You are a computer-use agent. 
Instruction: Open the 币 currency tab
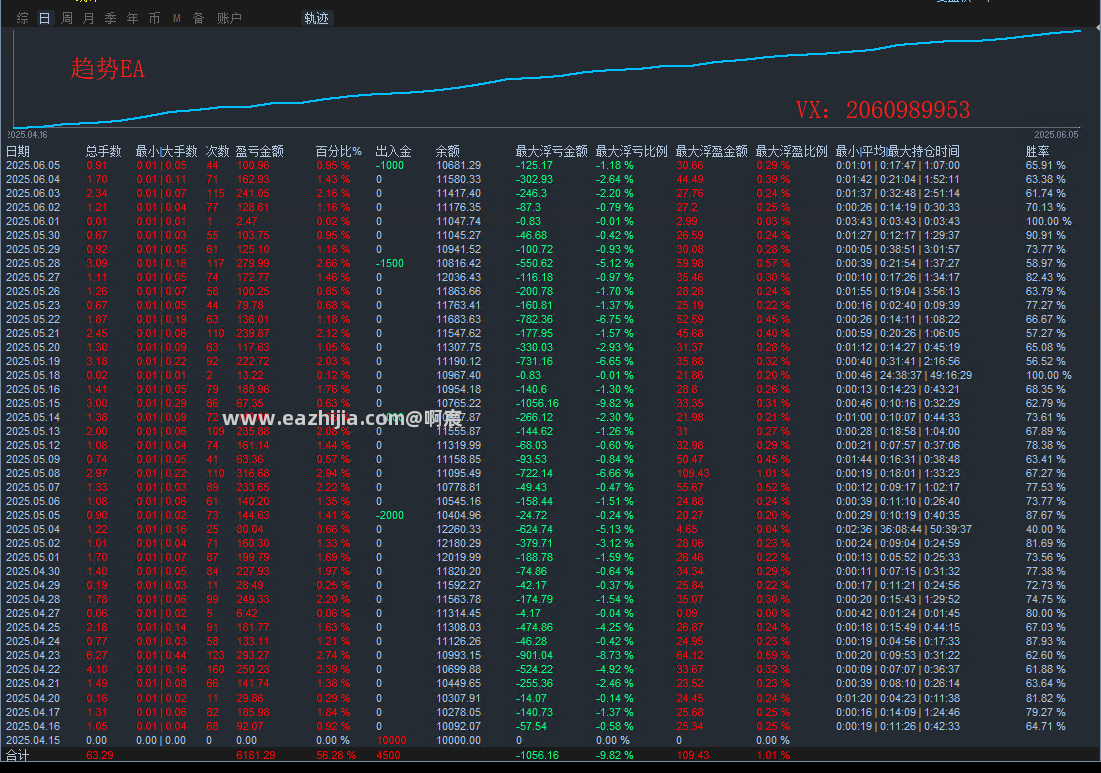tap(154, 18)
